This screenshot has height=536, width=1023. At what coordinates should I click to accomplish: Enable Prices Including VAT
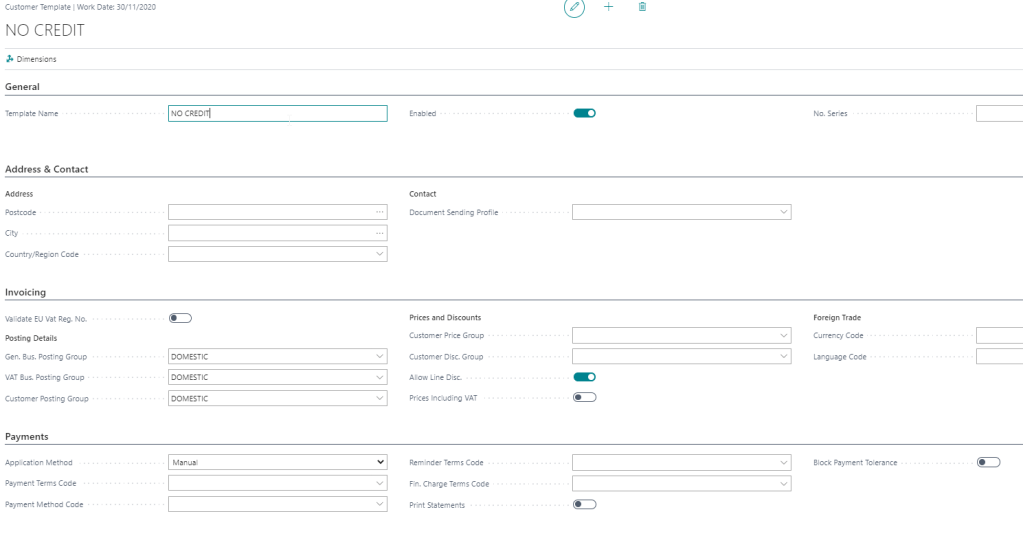pos(584,398)
